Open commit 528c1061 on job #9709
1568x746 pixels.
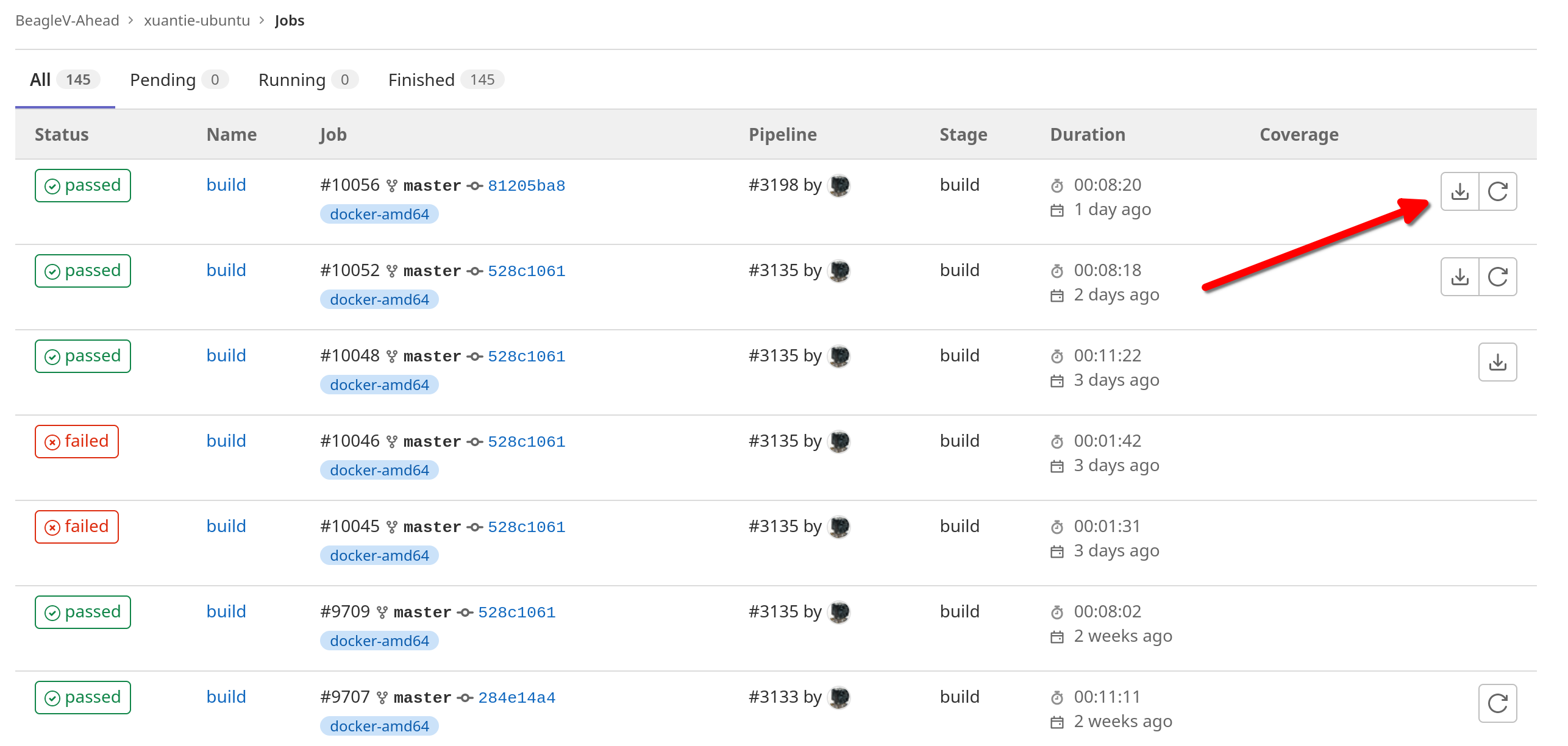517,613
